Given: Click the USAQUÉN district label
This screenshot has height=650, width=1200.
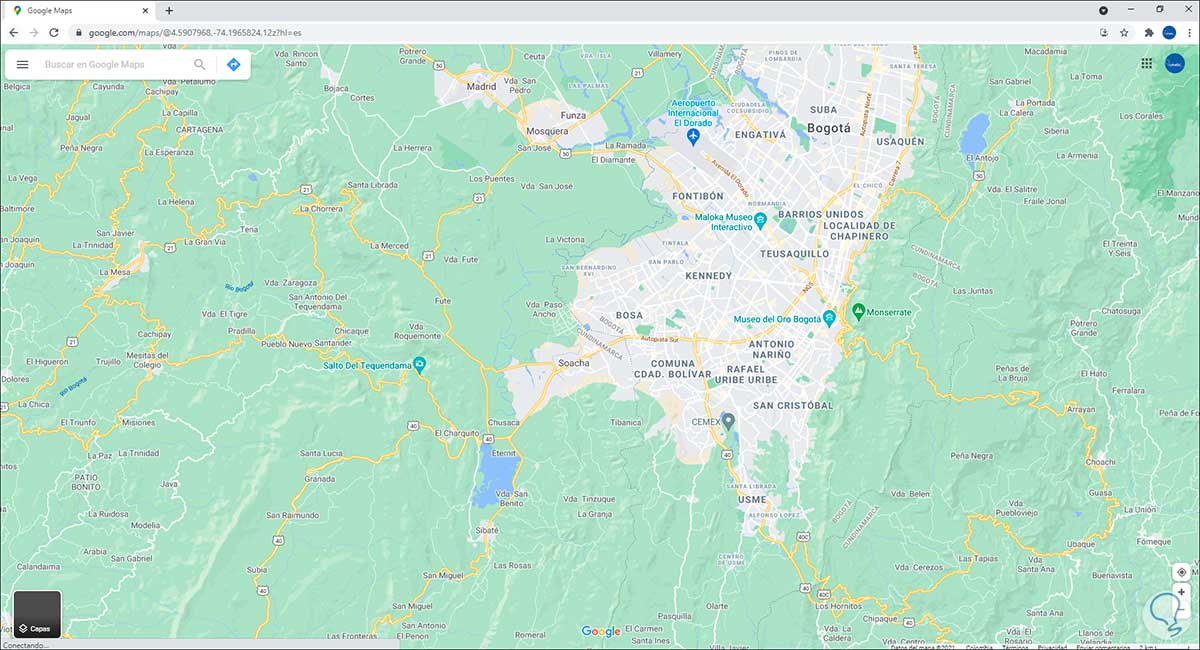Looking at the screenshot, I should coord(900,142).
